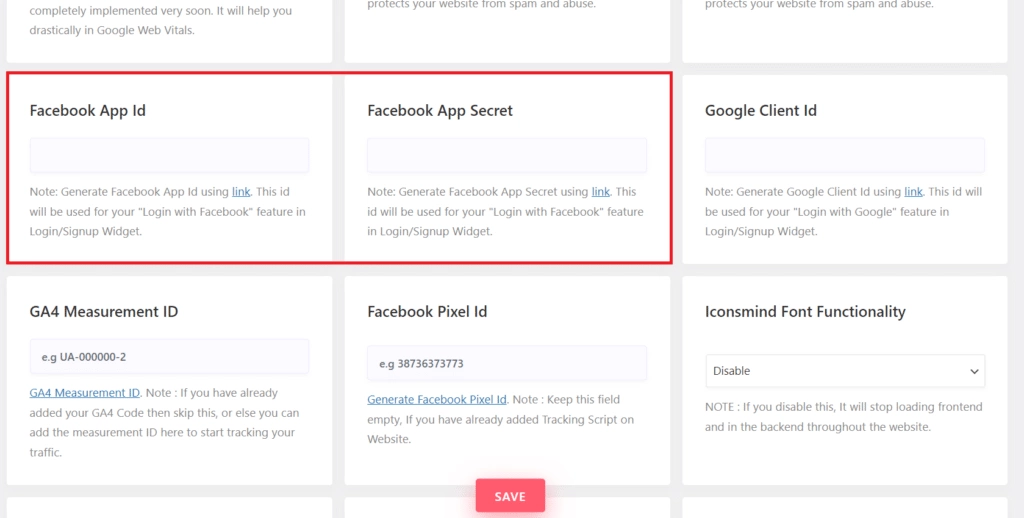
Task: Open the Generate Facebook Pixel Id link
Action: [x=437, y=399]
